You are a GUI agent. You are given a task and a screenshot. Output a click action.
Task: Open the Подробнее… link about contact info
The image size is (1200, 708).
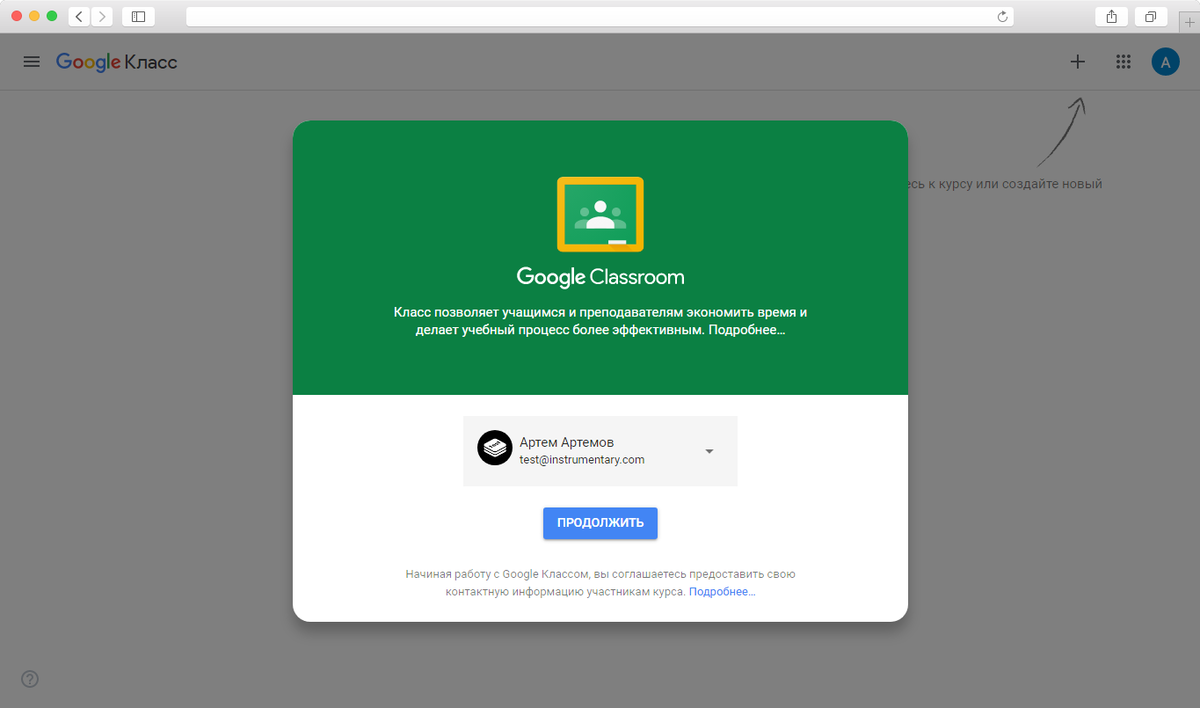(722, 592)
